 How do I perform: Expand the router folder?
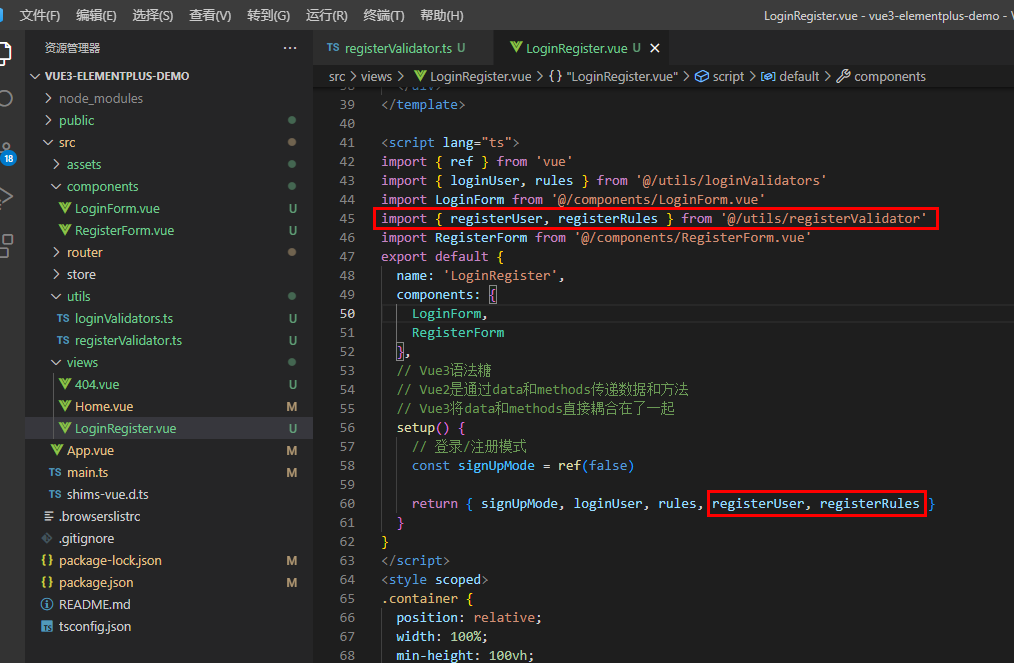point(84,252)
